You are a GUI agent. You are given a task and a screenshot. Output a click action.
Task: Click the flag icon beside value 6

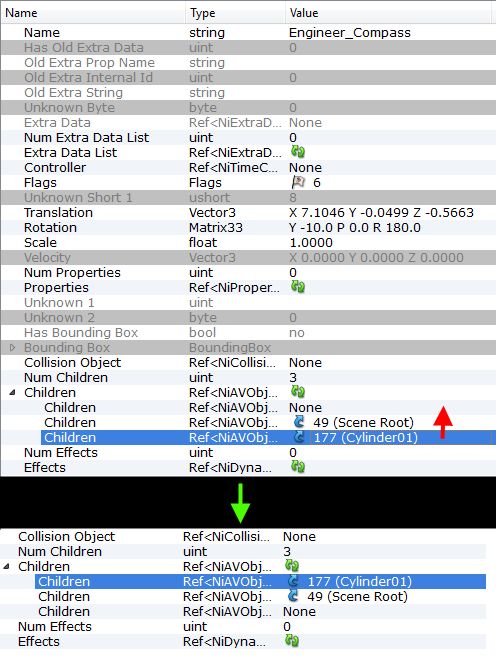[298, 182]
